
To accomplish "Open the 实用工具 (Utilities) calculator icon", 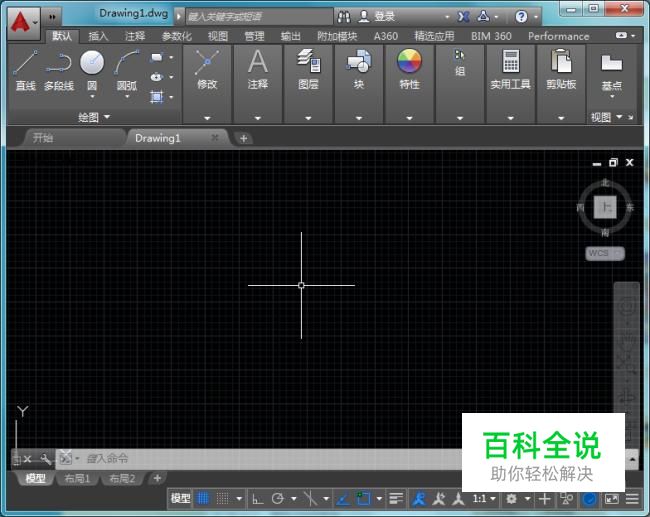I will 510,64.
